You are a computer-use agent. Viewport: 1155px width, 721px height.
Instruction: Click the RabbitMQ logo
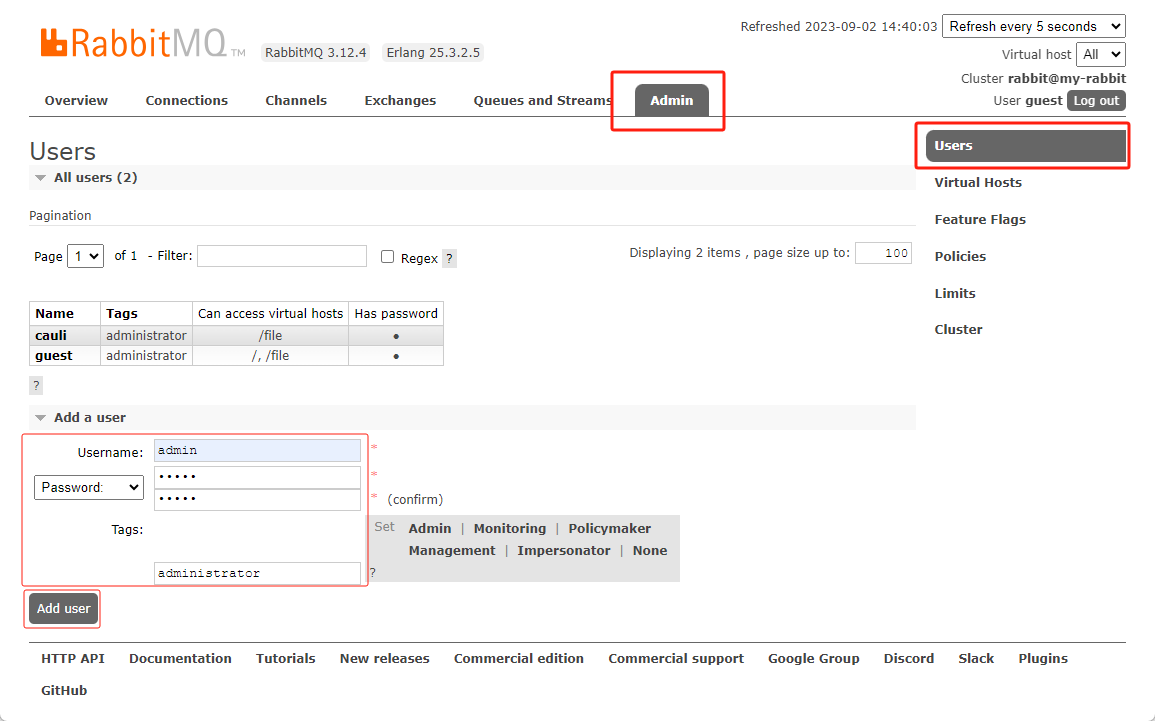click(141, 43)
